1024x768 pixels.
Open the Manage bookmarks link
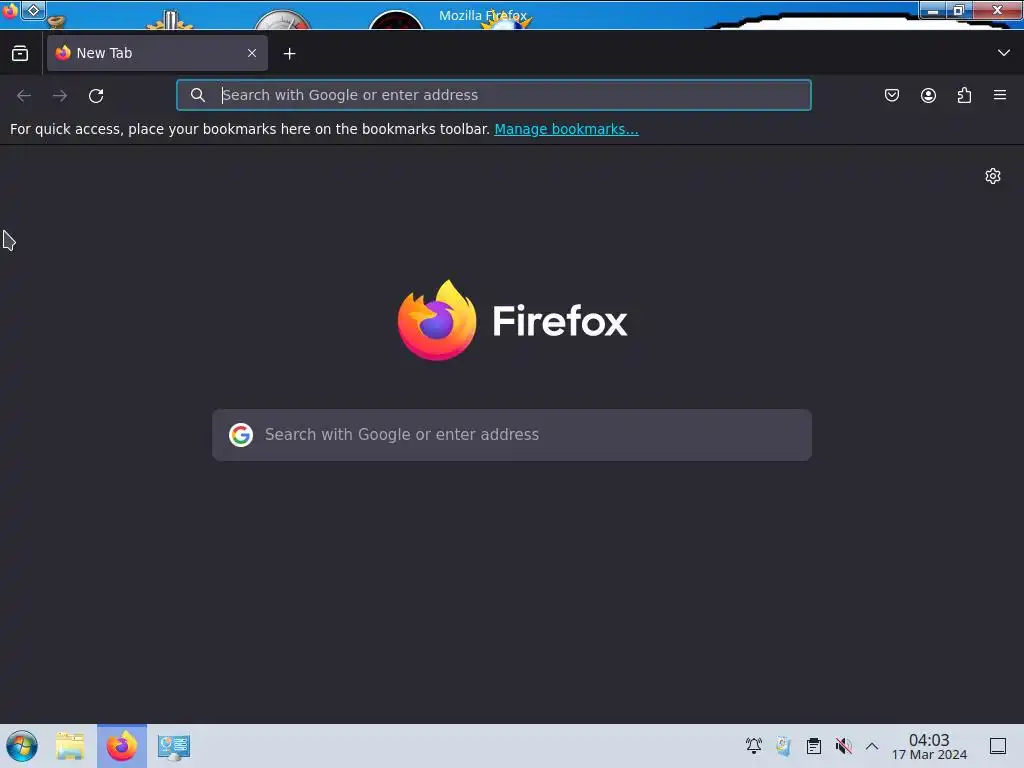[566, 129]
